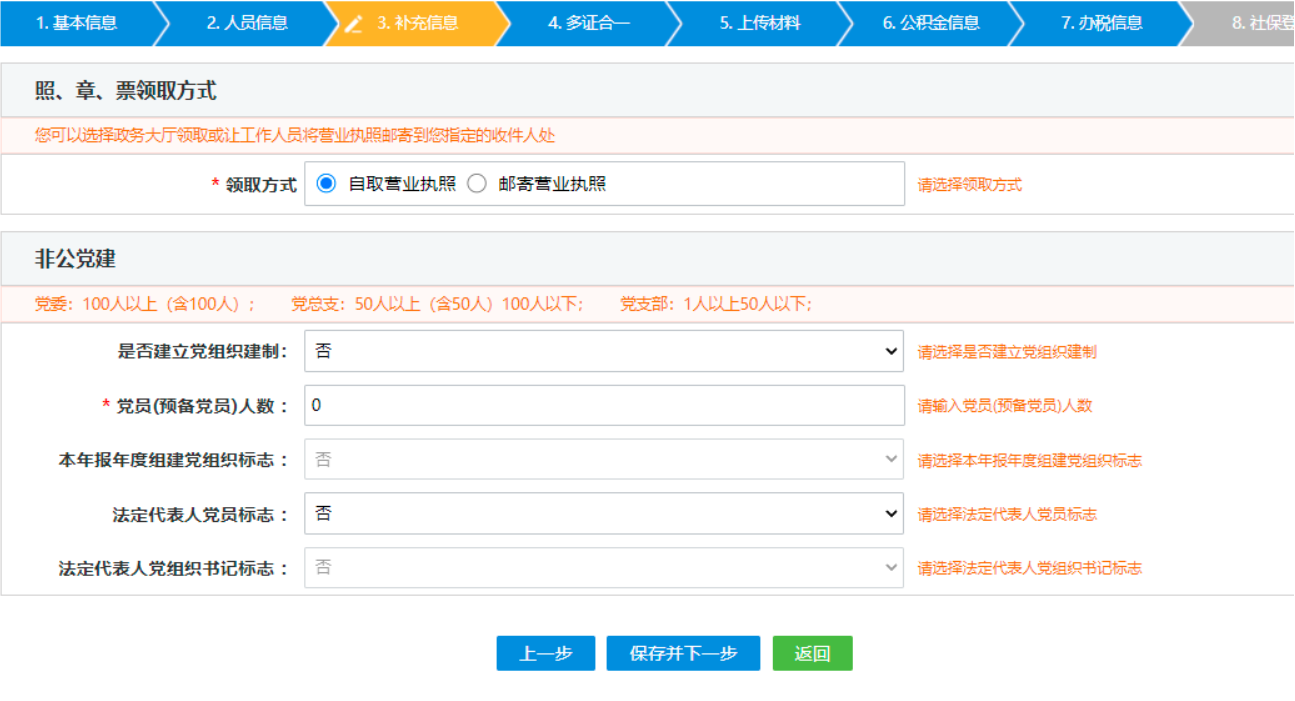The height and width of the screenshot is (701, 1295).
Task: Switch to the 1.基本信息 step tab
Action: point(75,24)
